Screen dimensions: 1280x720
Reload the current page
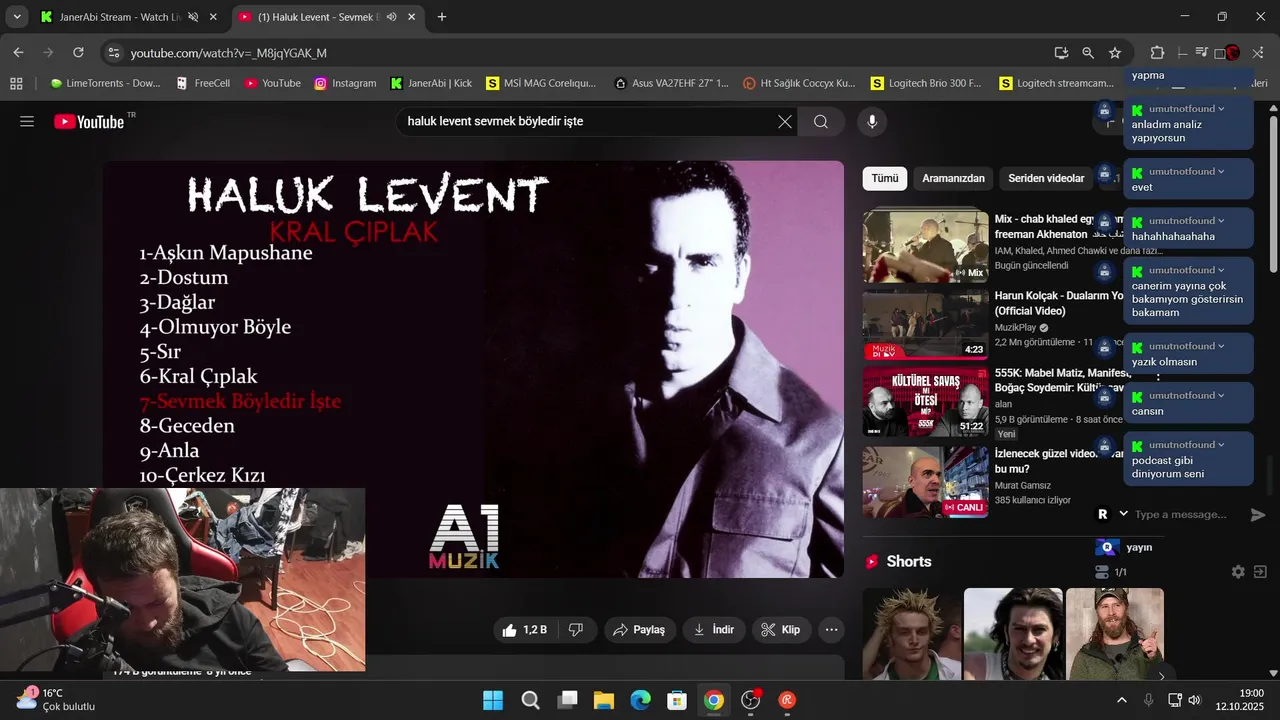78,52
